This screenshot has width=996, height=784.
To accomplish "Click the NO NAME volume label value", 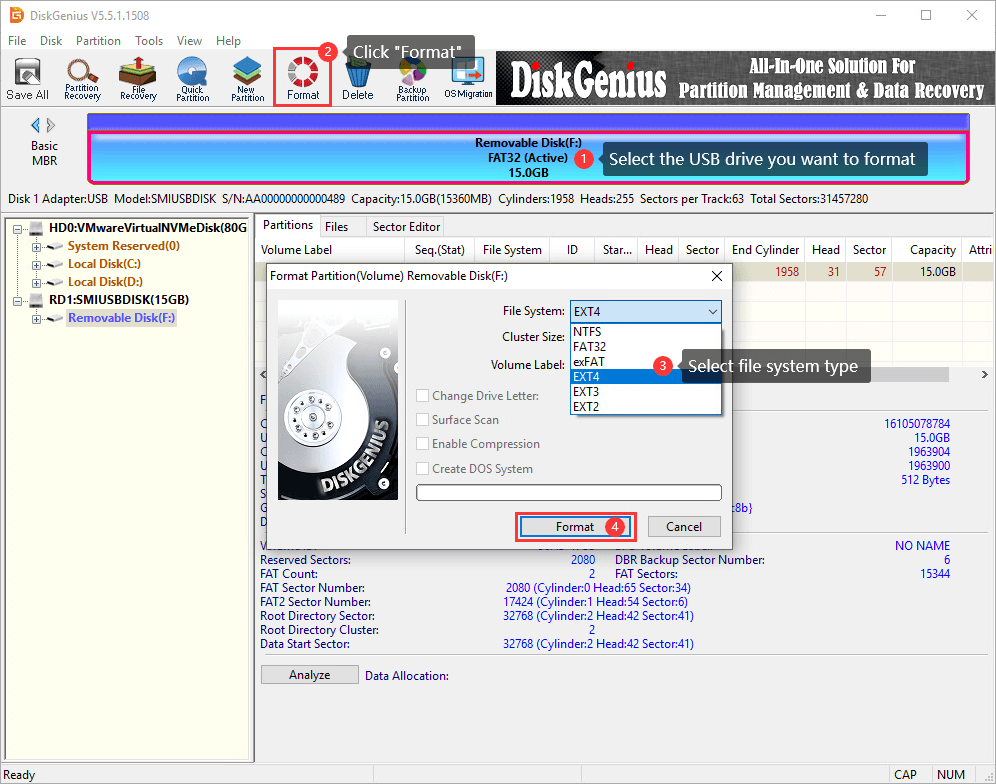I will click(x=922, y=546).
